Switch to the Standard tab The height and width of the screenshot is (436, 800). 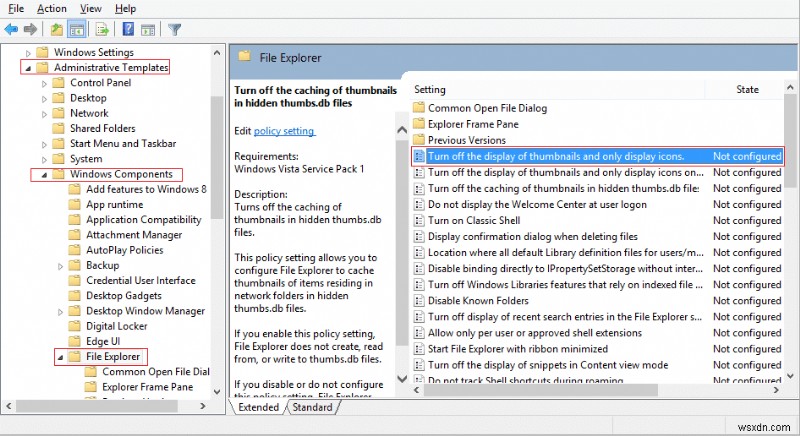coord(312,407)
